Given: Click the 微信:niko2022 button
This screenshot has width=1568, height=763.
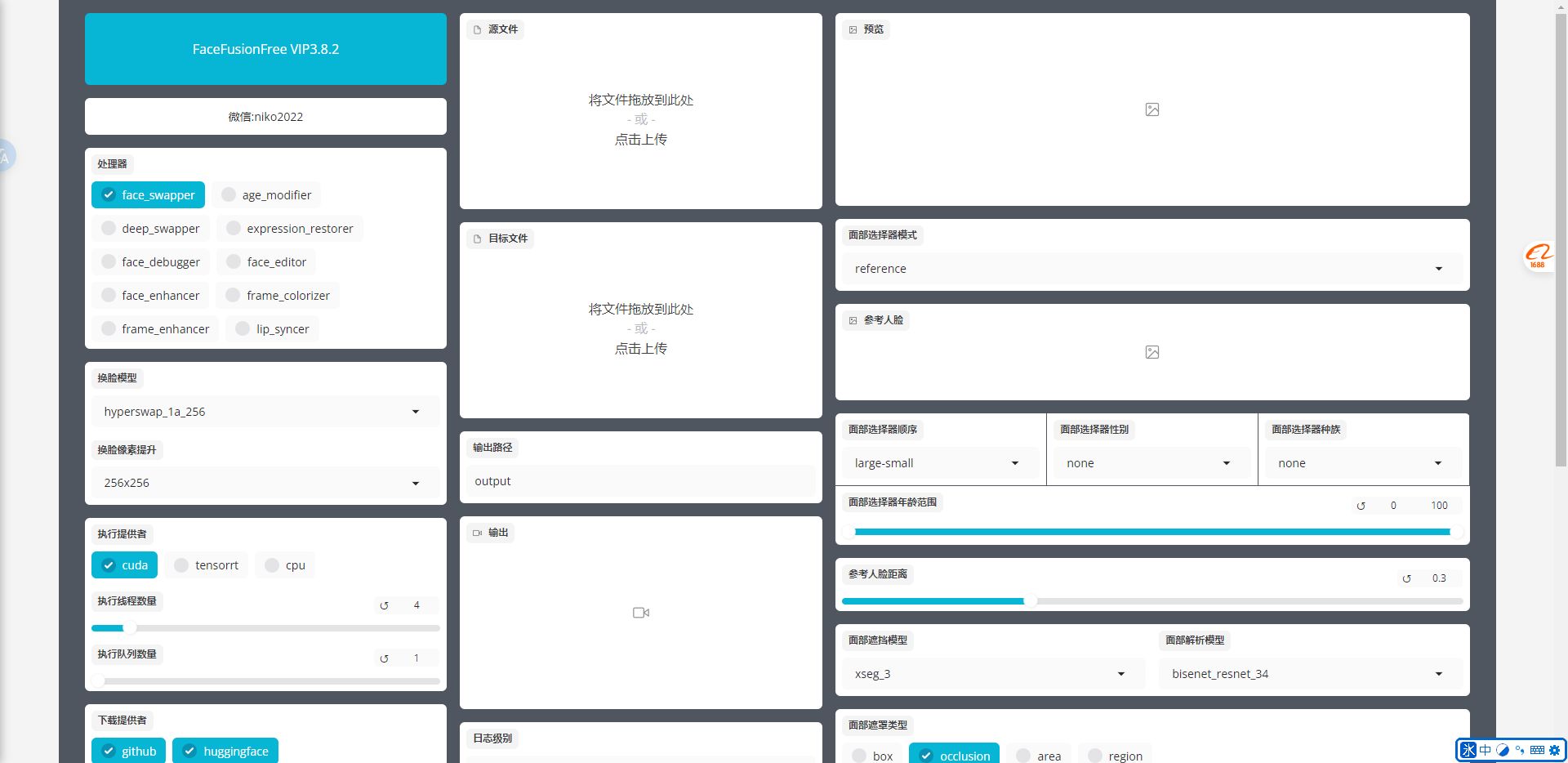Looking at the screenshot, I should coord(265,117).
